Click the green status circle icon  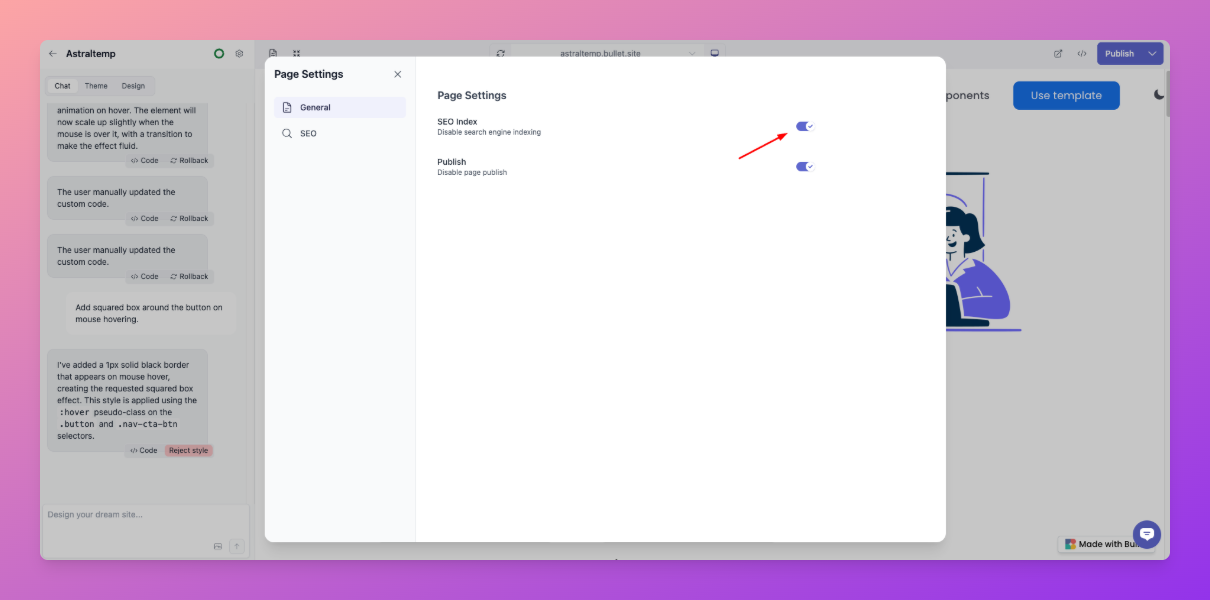[219, 54]
